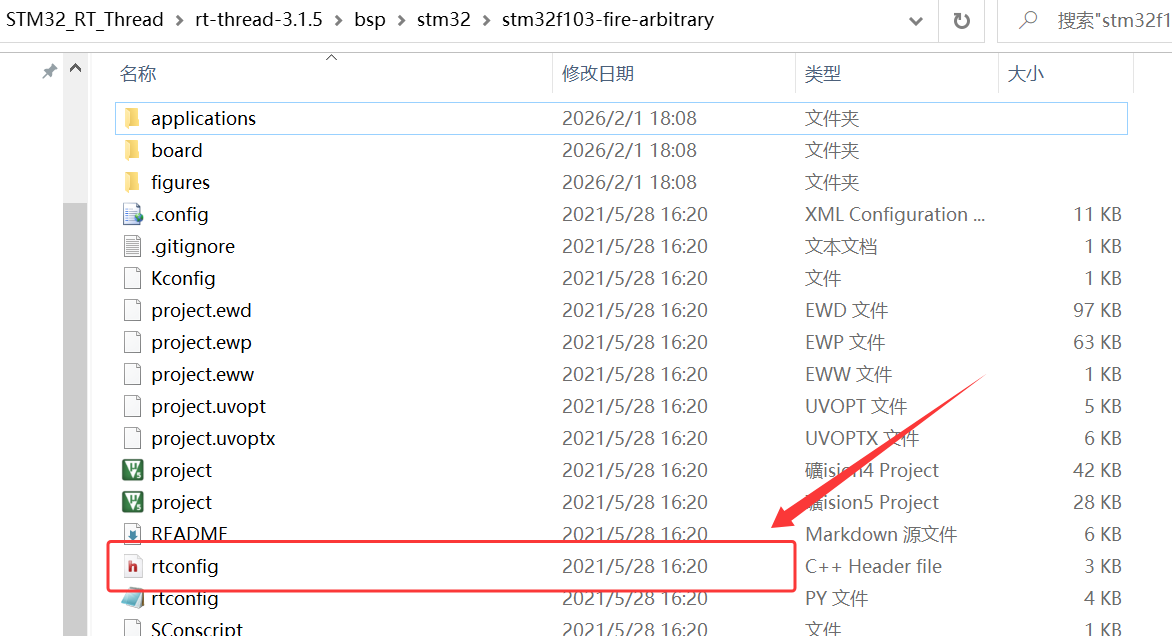Select the figures file name
This screenshot has height=636, width=1172.
pyautogui.click(x=180, y=182)
